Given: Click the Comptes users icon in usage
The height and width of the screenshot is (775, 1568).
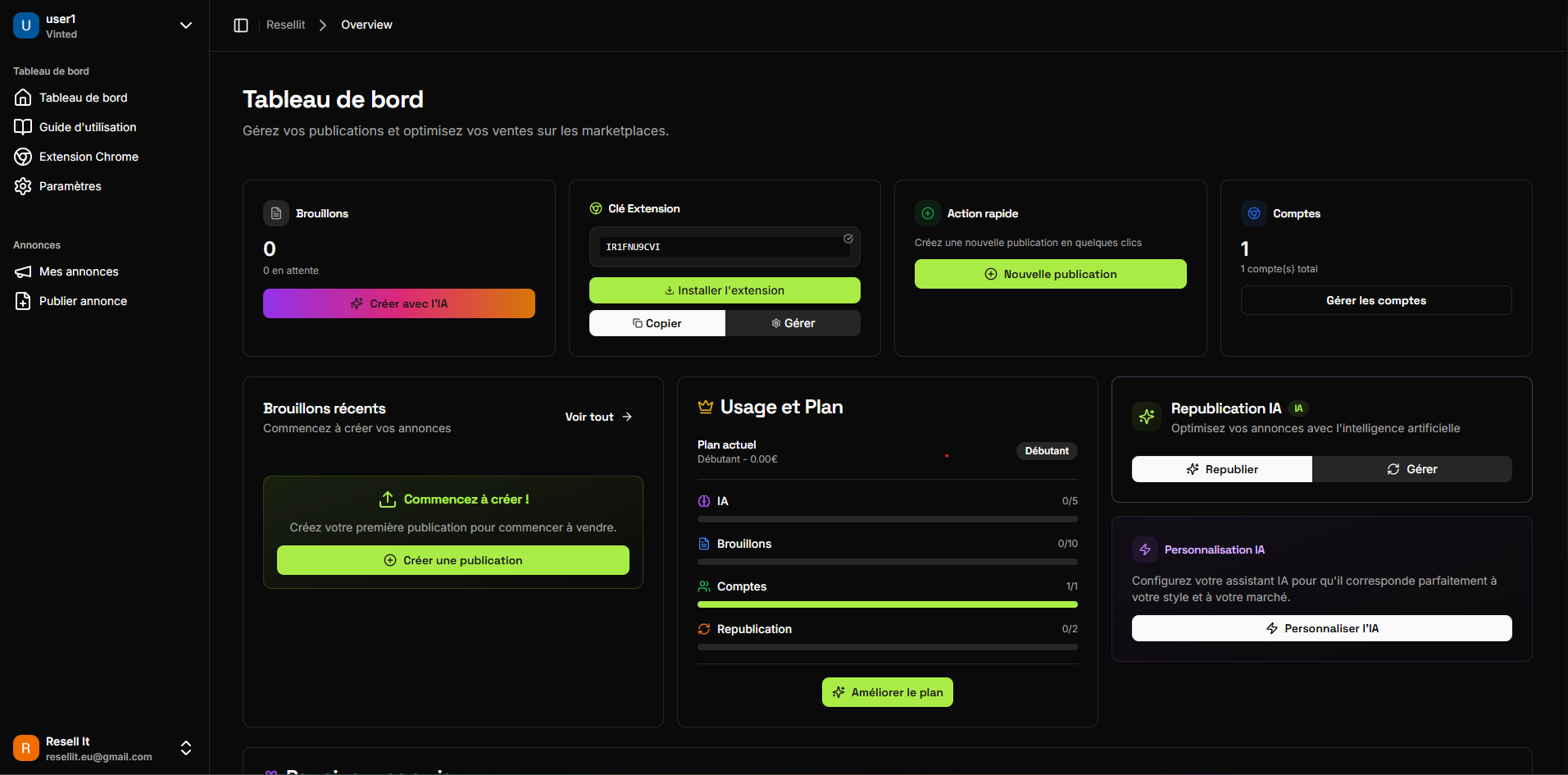Looking at the screenshot, I should coord(704,586).
